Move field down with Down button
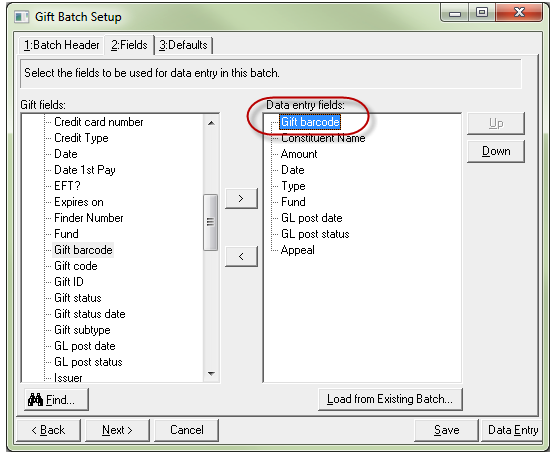This screenshot has width=554, height=455. (496, 151)
